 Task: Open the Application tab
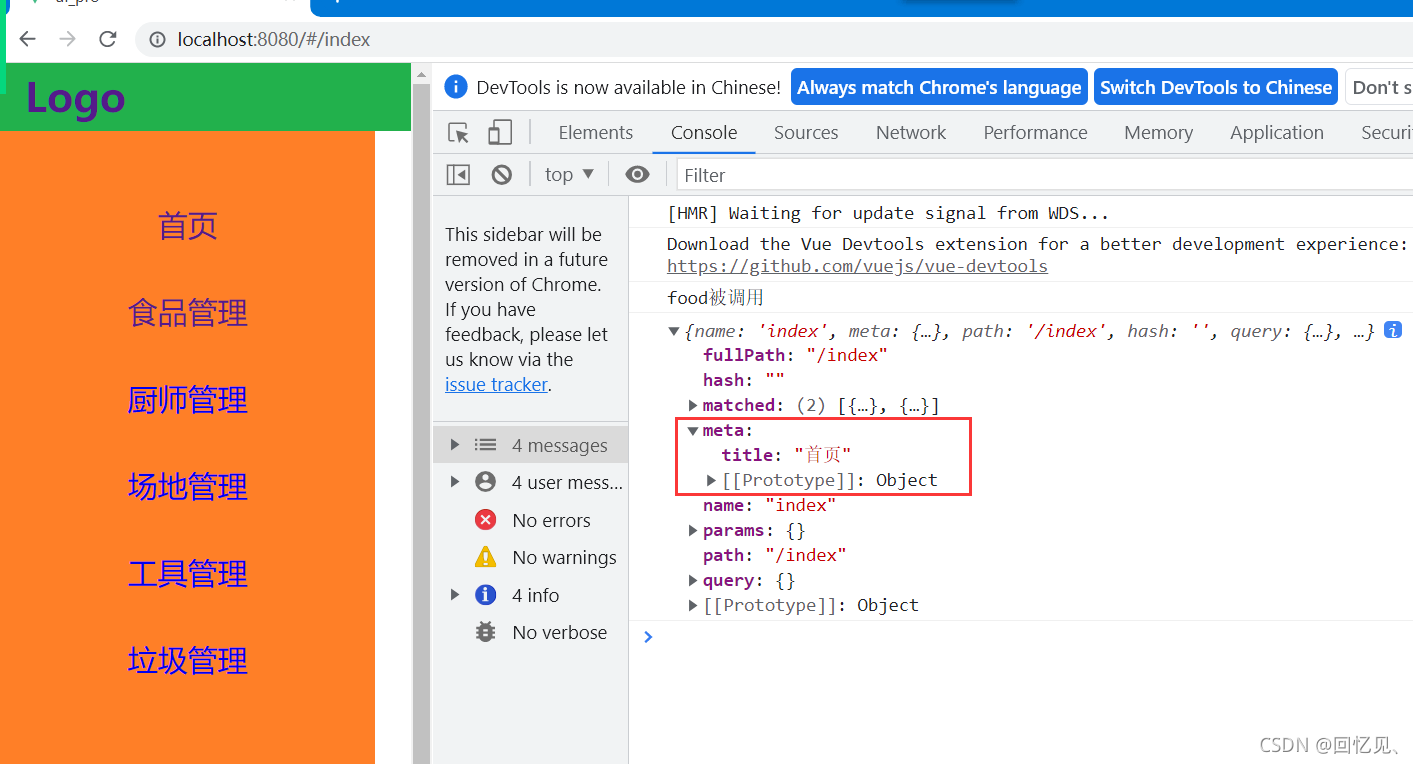click(1277, 133)
